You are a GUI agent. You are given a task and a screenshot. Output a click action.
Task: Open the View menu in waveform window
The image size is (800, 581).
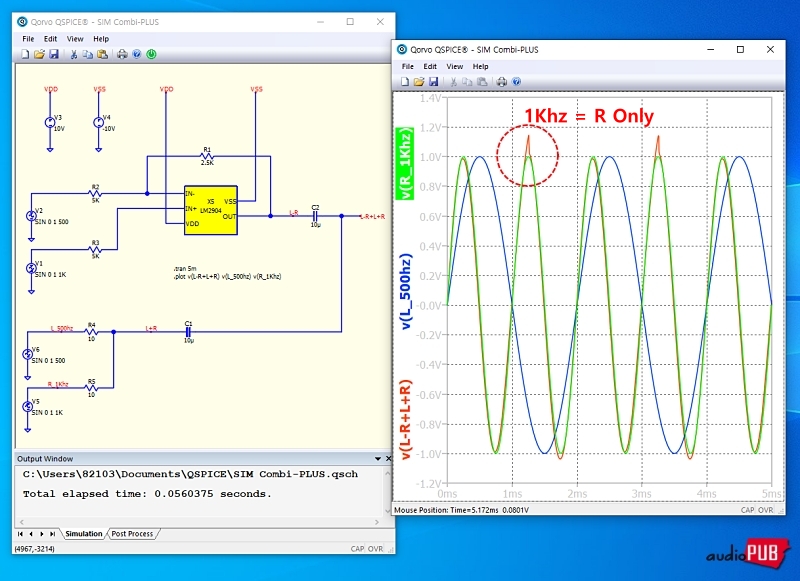tap(455, 66)
